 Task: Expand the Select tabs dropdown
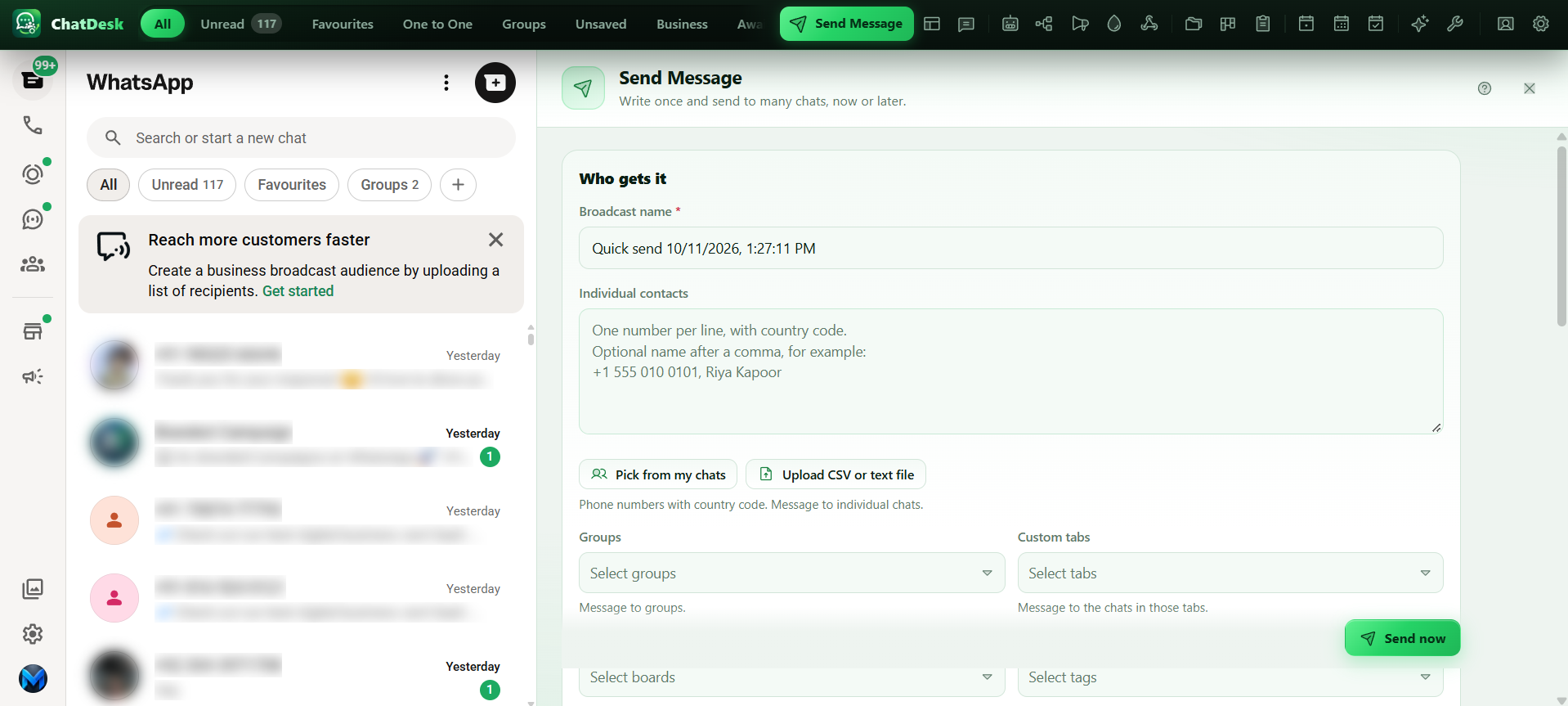click(x=1230, y=573)
